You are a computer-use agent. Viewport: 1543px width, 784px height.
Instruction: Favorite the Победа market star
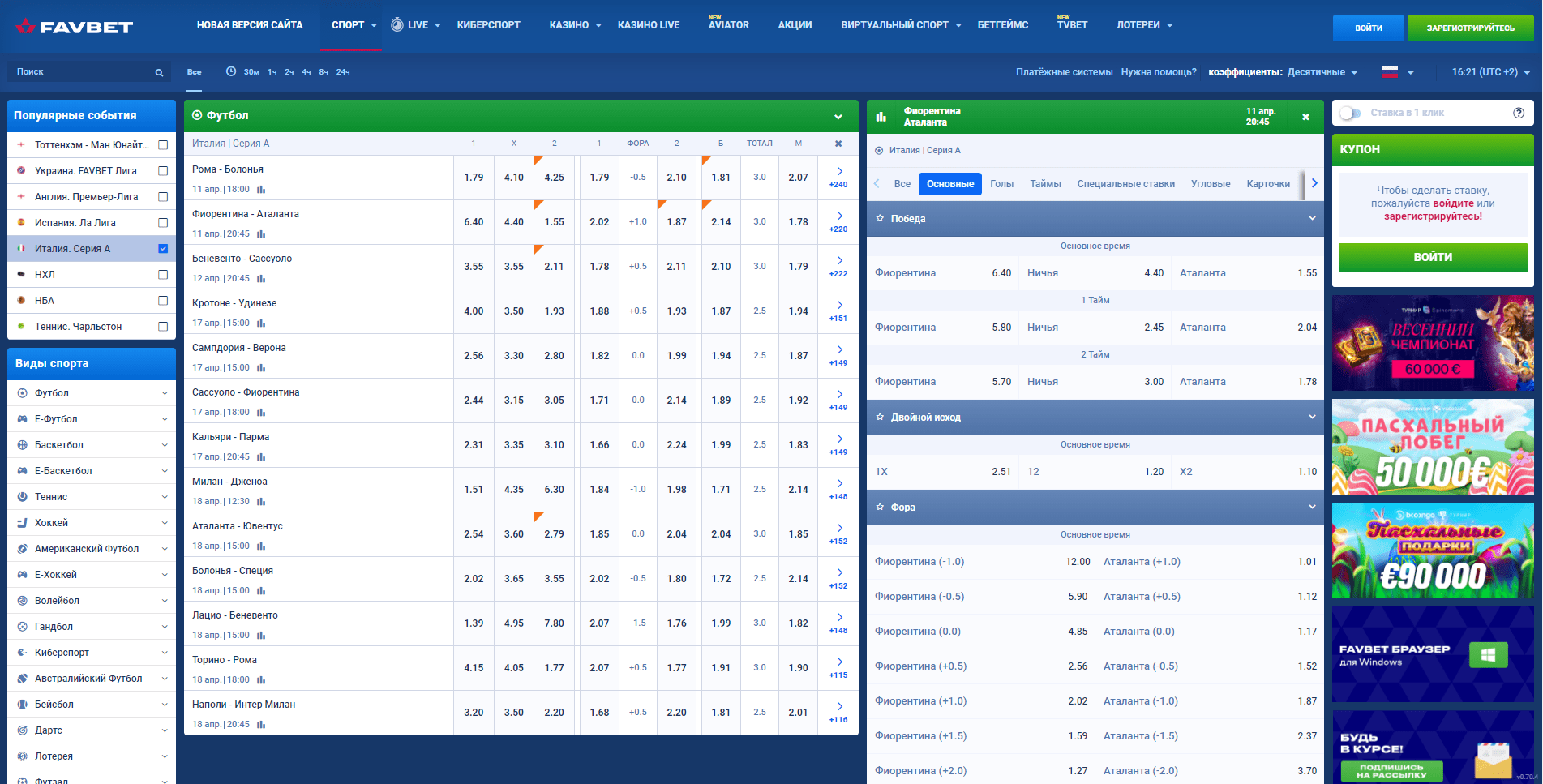[x=880, y=219]
